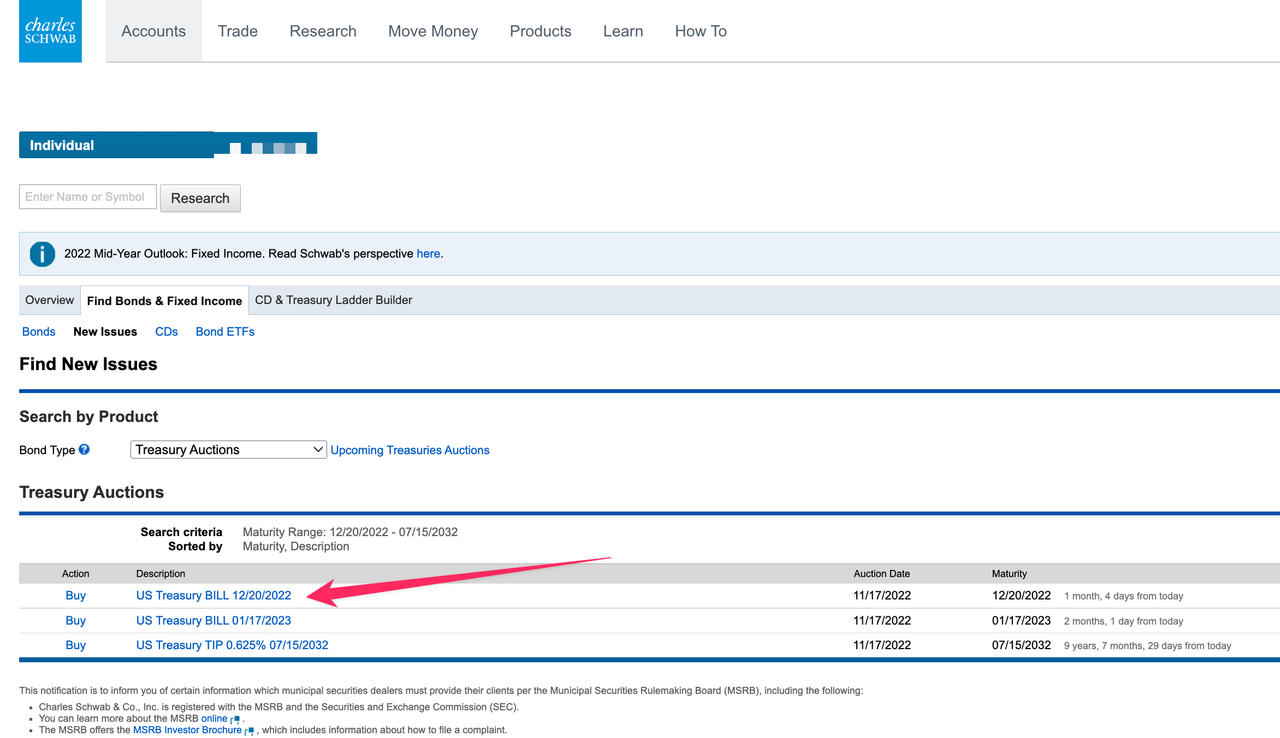
Task: Click maturity date 12/20/2022 cell
Action: 1022,595
